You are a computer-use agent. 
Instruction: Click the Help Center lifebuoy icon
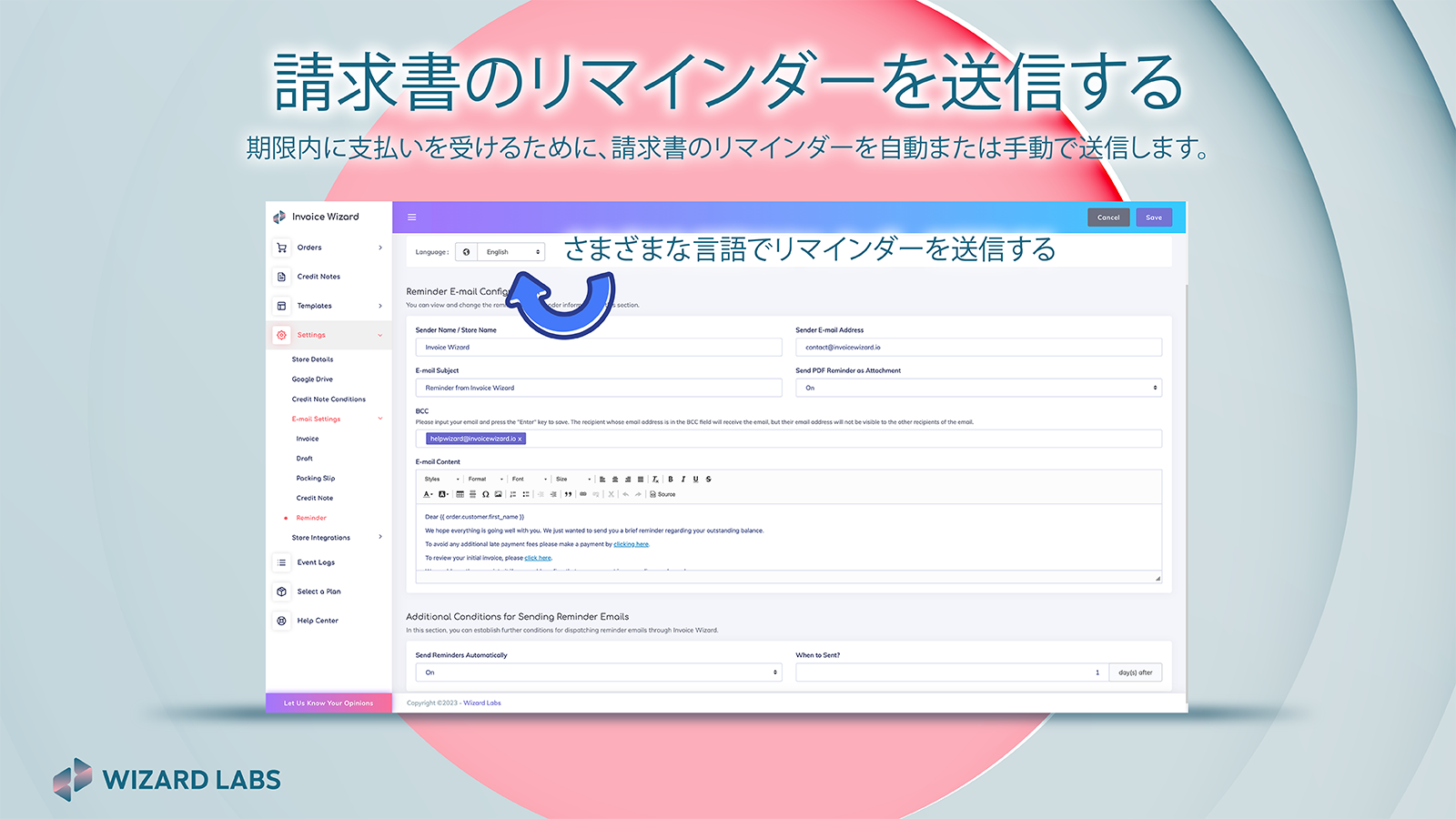pos(281,621)
